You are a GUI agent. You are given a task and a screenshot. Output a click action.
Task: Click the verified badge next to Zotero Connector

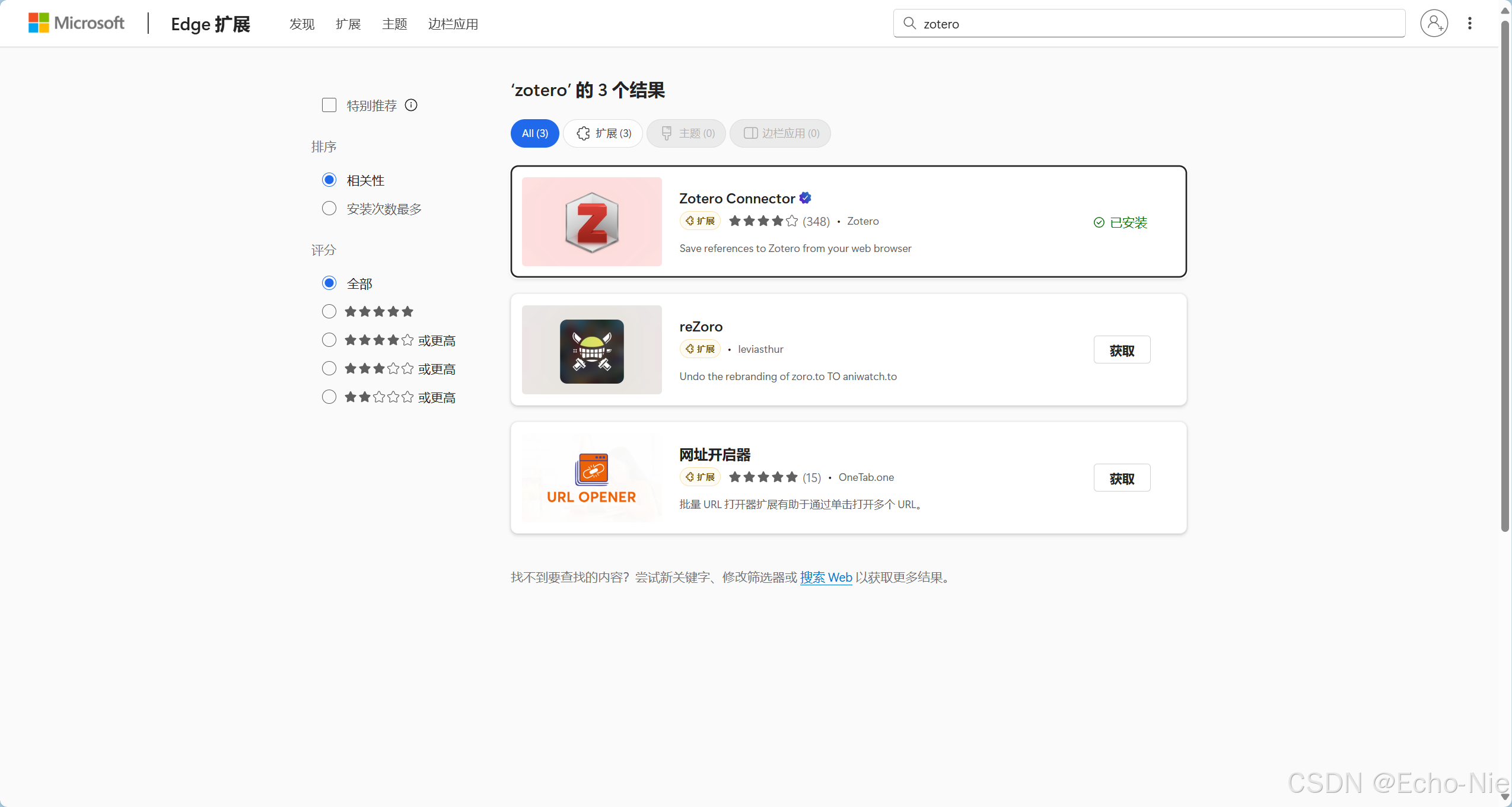point(805,198)
